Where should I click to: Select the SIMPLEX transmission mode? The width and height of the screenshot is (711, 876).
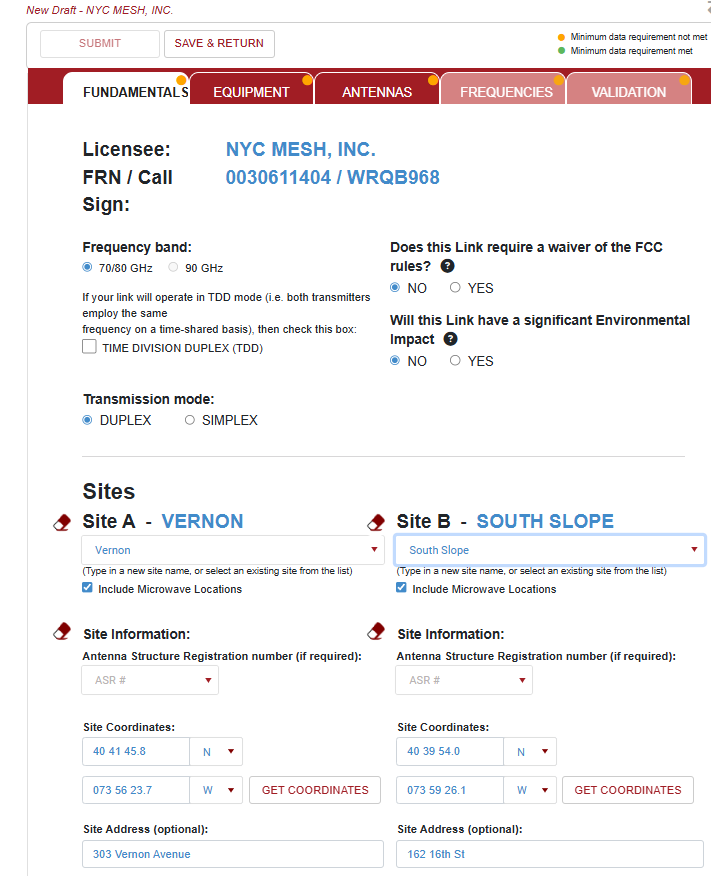coord(190,421)
